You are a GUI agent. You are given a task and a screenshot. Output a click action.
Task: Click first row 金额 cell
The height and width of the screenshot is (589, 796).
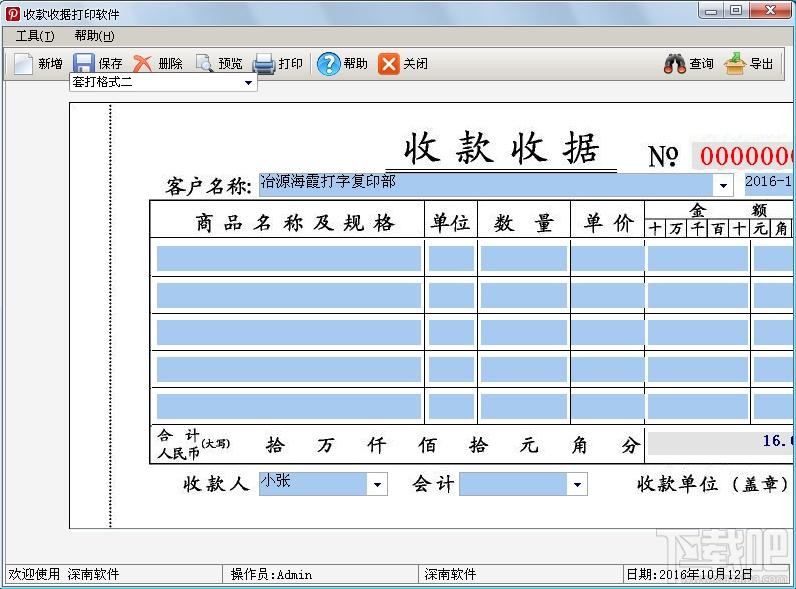click(x=698, y=258)
